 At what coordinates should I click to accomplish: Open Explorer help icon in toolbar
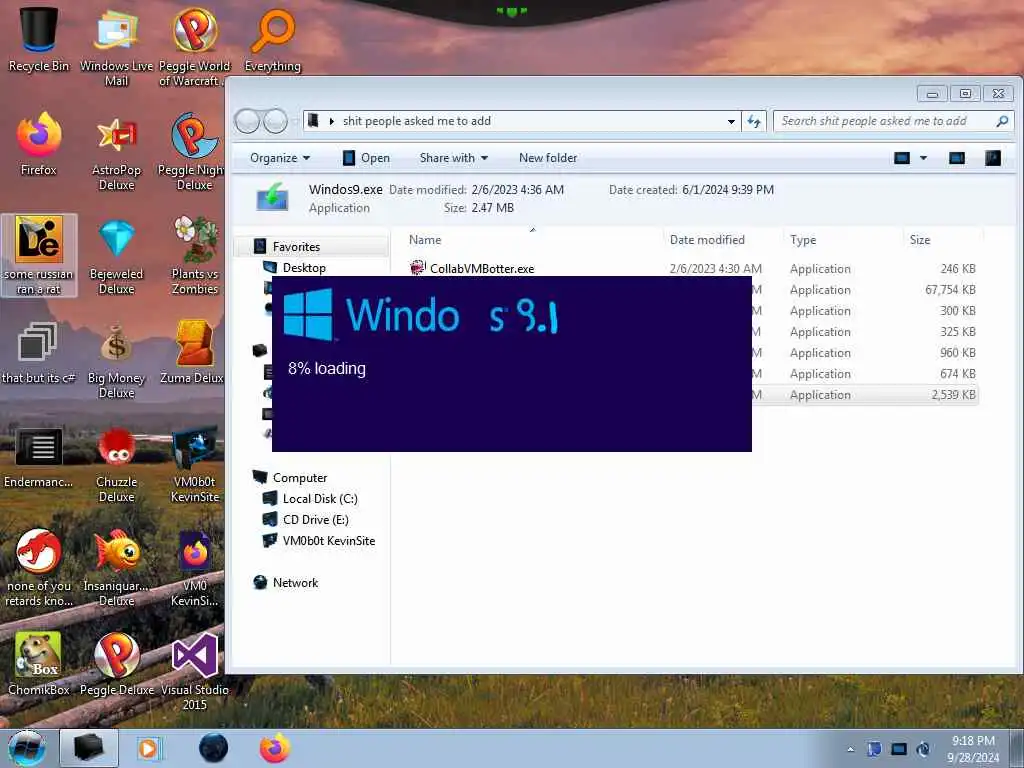pyautogui.click(x=993, y=158)
